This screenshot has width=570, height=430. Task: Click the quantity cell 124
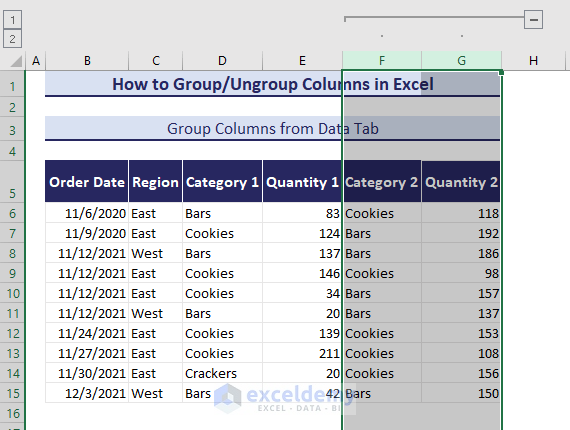[302, 233]
